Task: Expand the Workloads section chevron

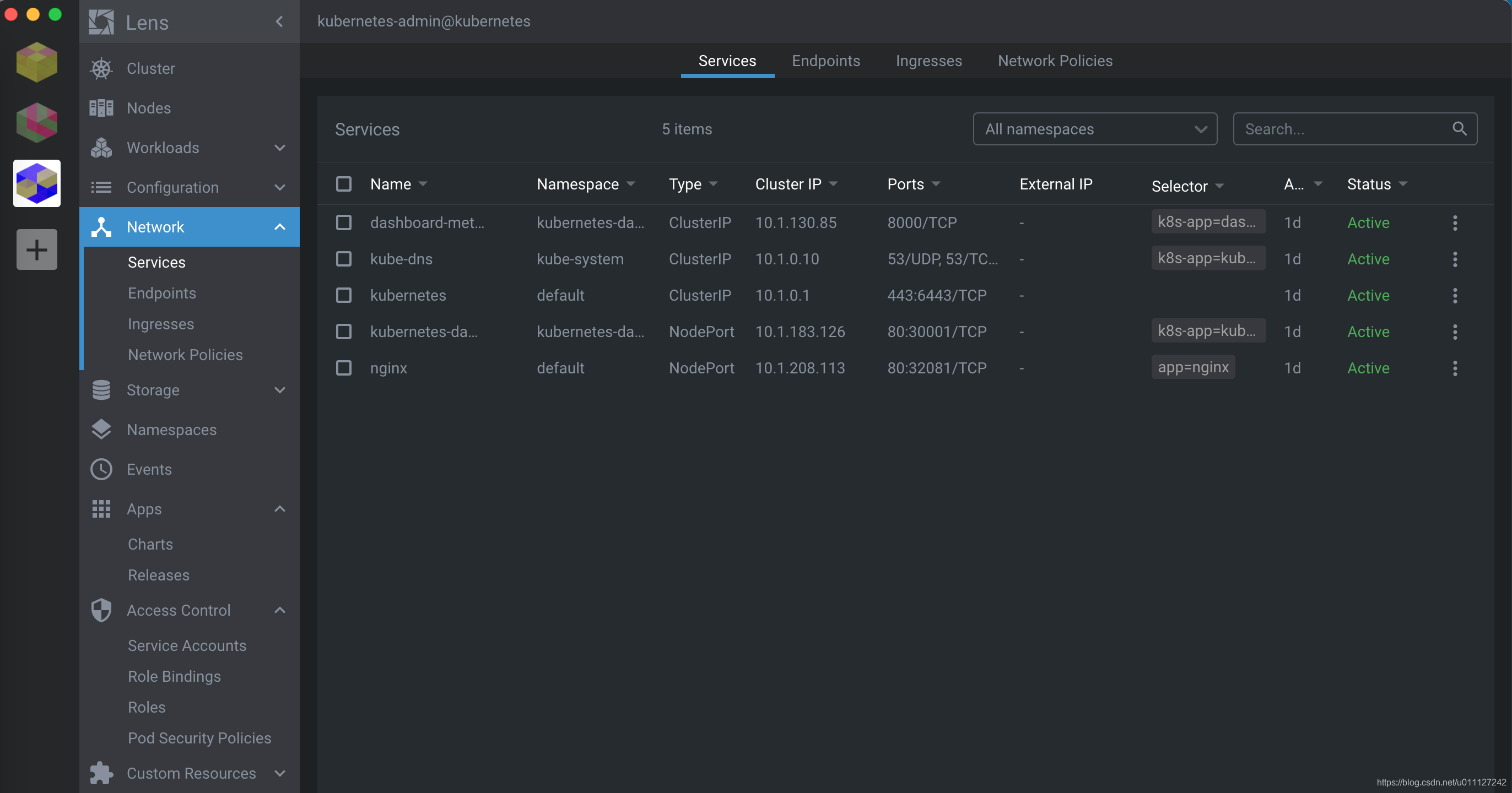Action: (280, 148)
